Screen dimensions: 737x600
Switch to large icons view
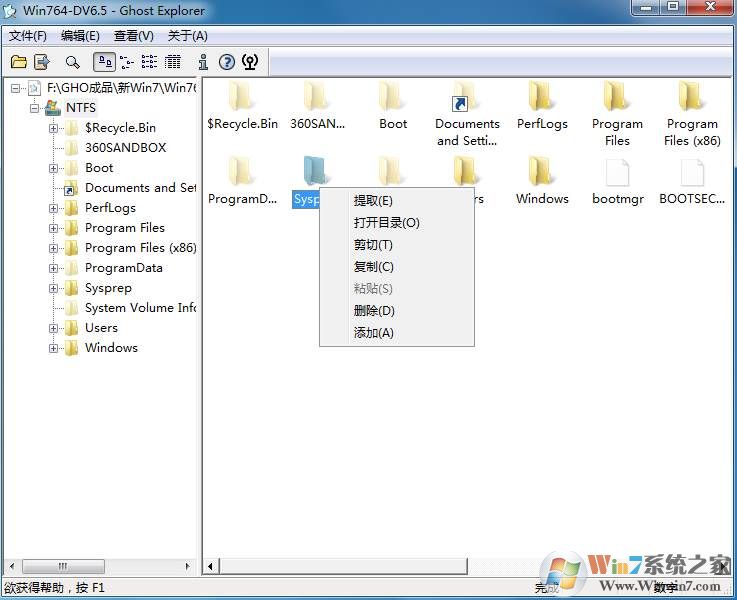click(x=104, y=62)
